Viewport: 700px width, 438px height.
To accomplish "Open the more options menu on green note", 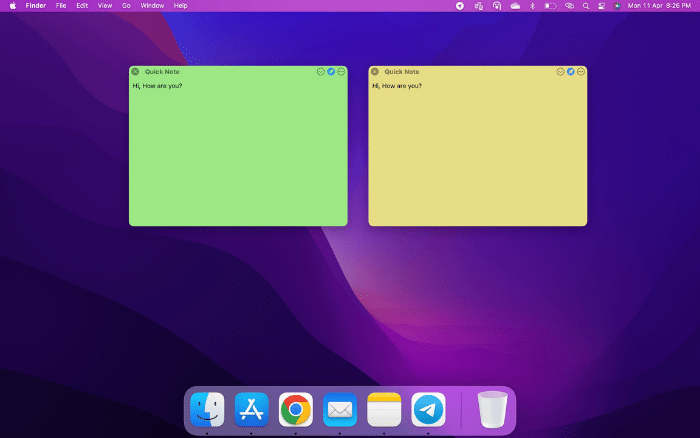I will pyautogui.click(x=341, y=72).
